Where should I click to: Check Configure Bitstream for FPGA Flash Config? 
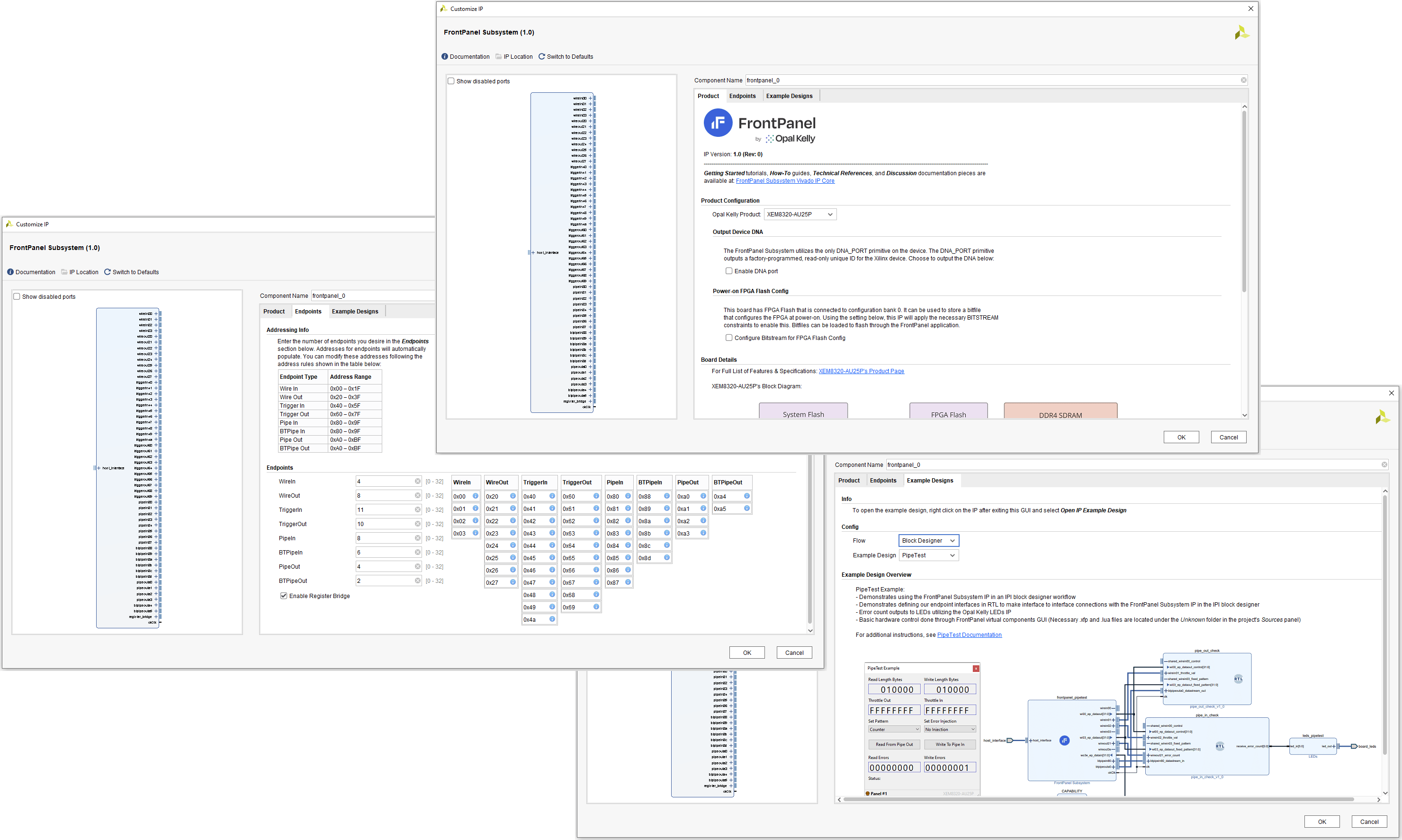[729, 338]
